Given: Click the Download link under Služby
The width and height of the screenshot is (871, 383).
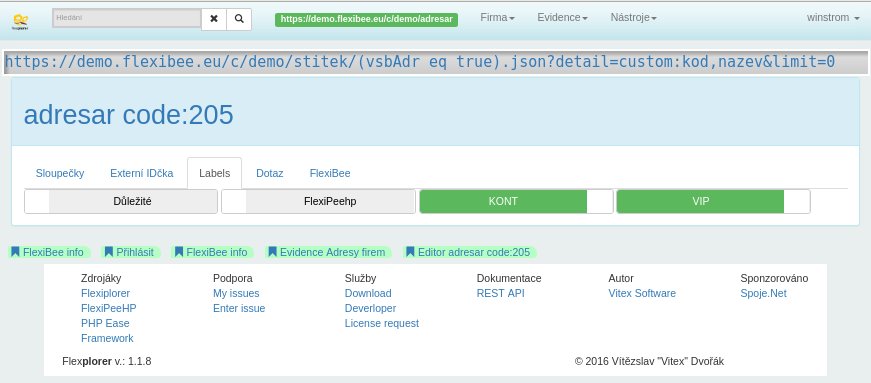Looking at the screenshot, I should (368, 293).
